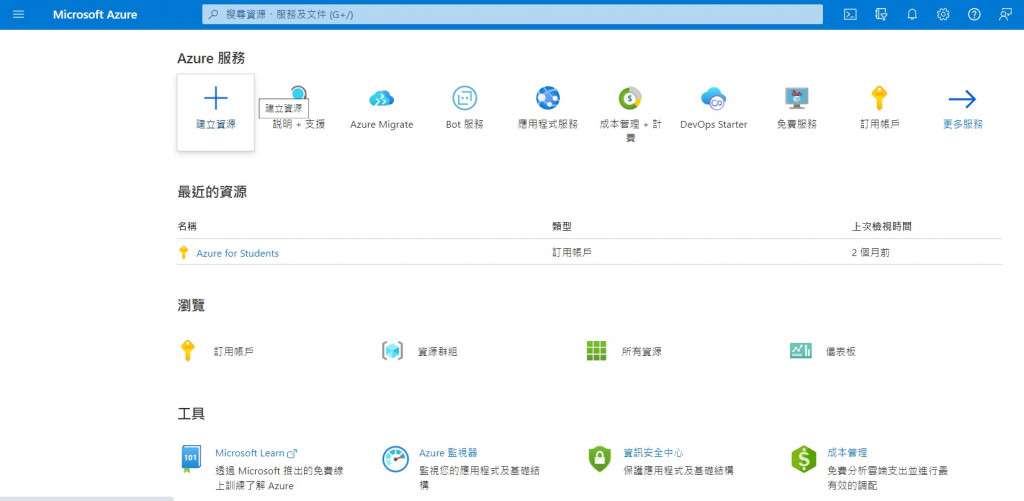
Task: Open directory and subscription filter icon
Action: [881, 14]
